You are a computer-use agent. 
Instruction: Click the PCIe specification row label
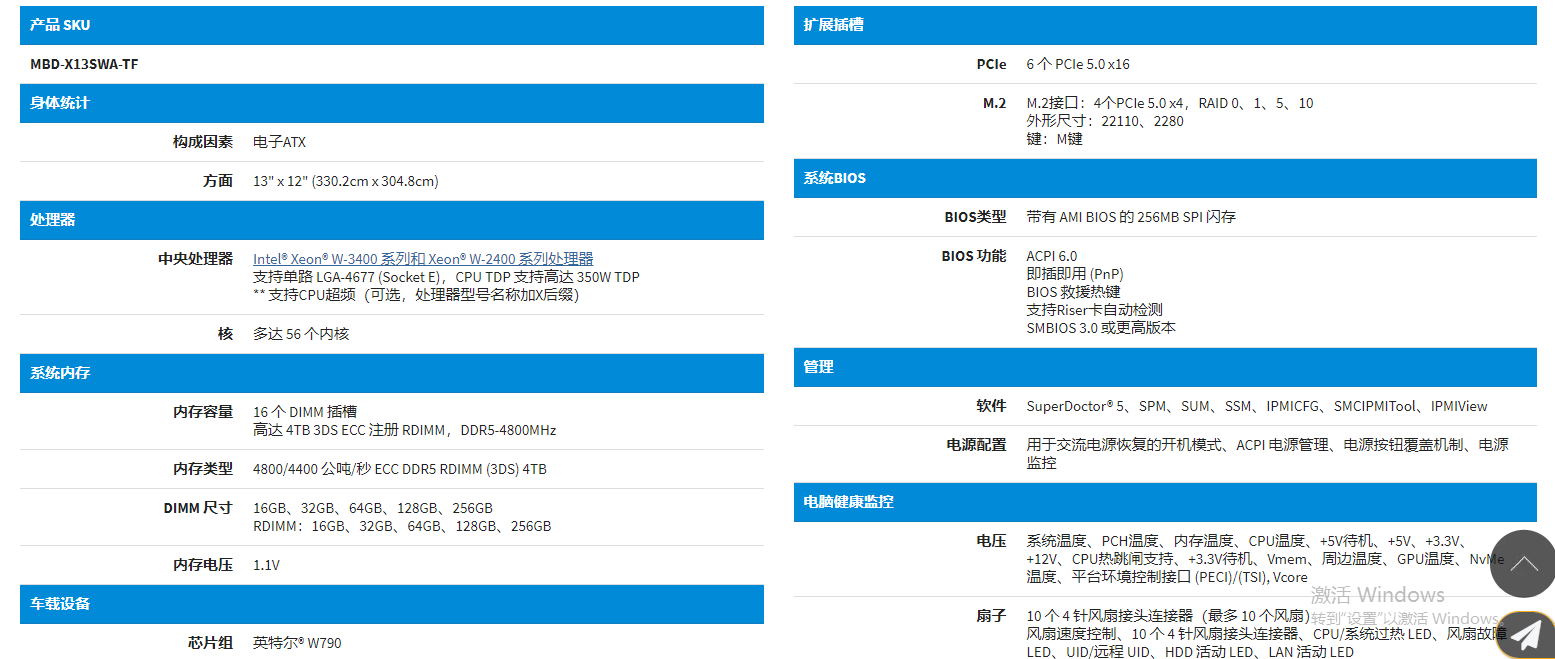pos(991,63)
